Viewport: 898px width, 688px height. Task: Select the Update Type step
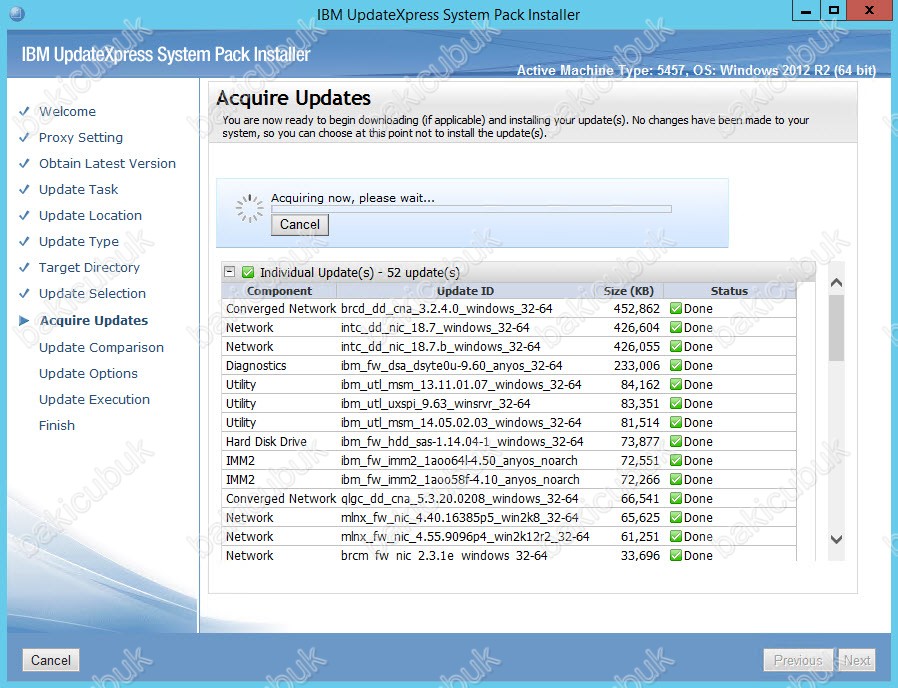click(79, 241)
